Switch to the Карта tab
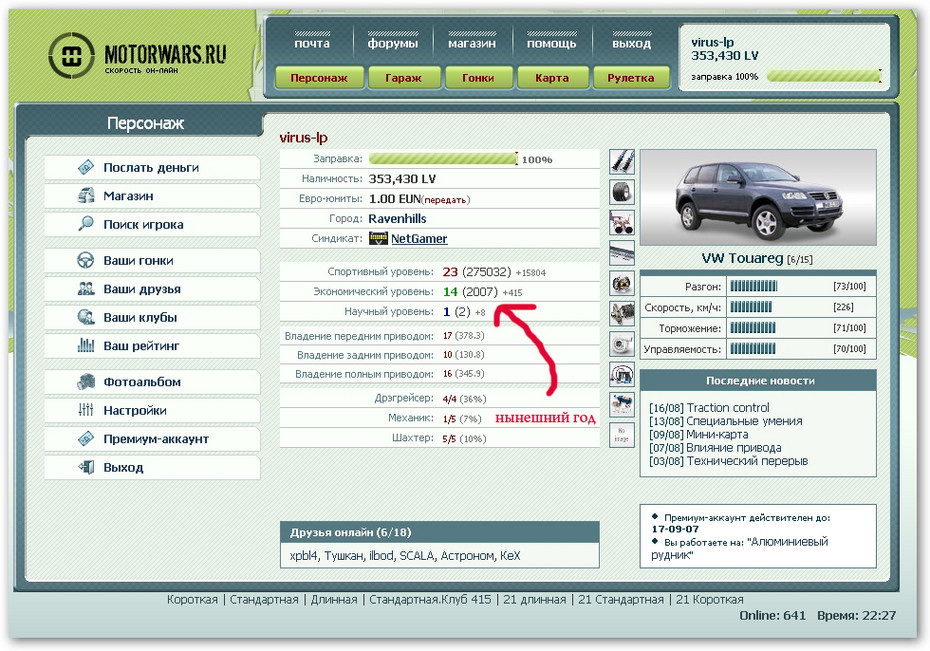This screenshot has height=651, width=930. coord(552,78)
